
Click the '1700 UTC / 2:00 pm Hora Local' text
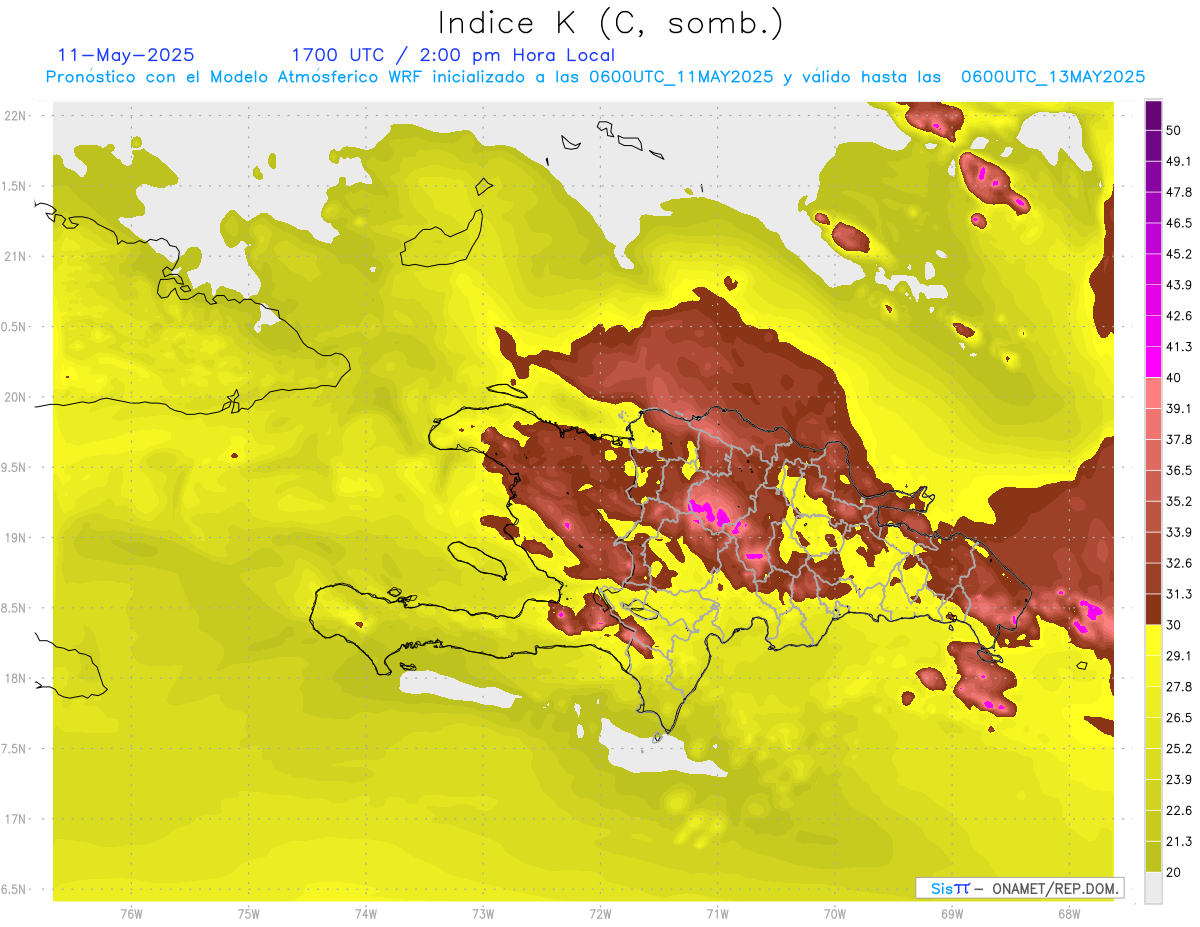click(453, 55)
